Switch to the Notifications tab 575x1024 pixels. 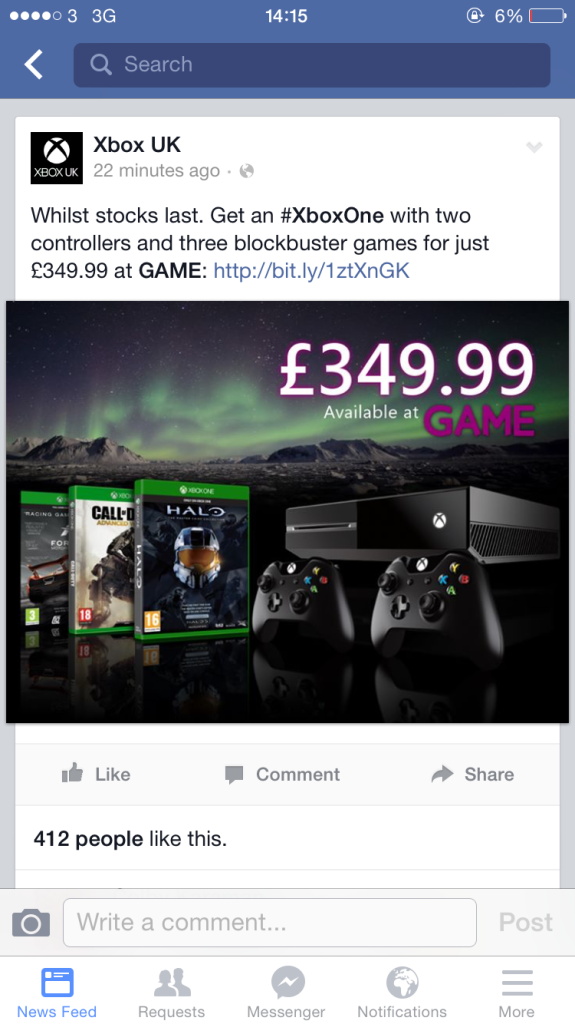tap(402, 991)
